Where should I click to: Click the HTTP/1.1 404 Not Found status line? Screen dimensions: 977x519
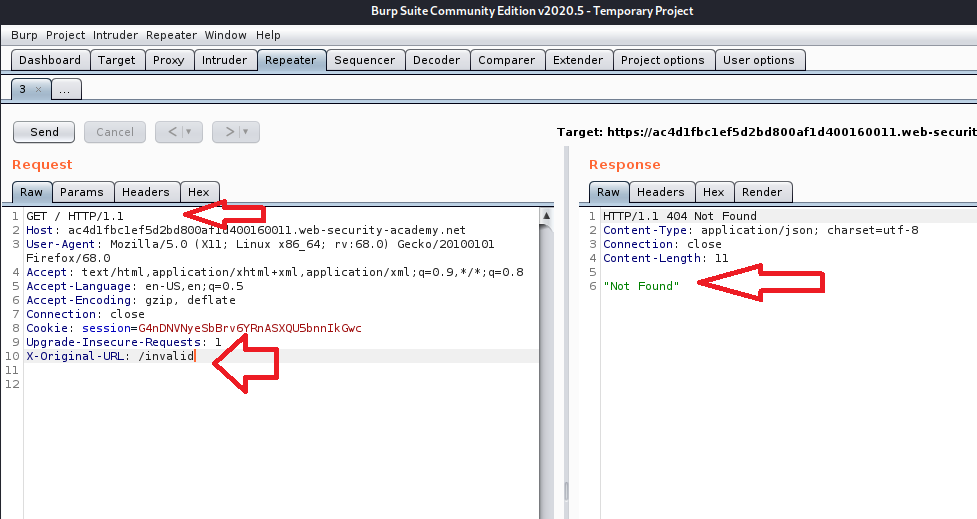(680, 216)
